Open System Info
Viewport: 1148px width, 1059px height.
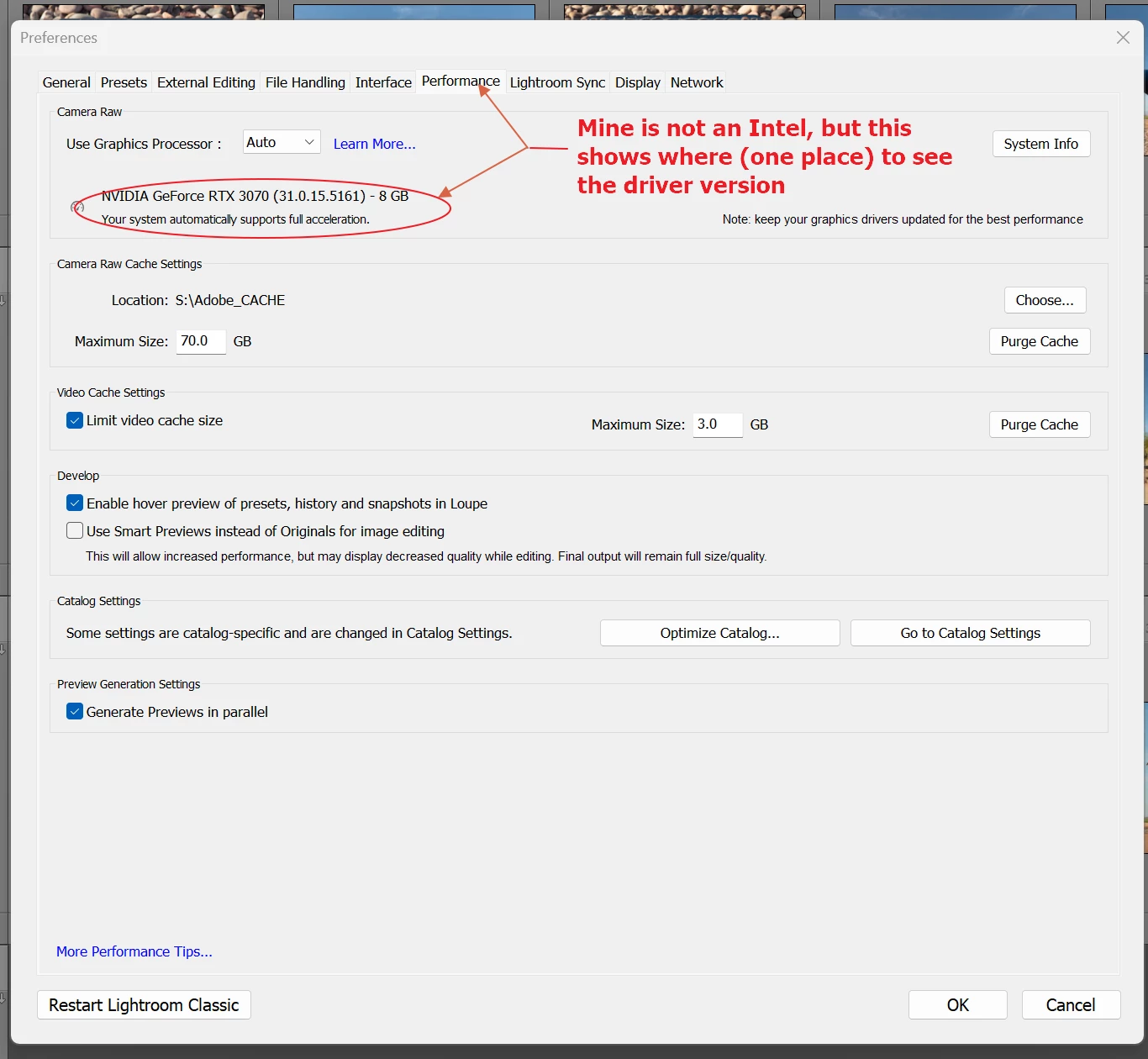[1040, 144]
